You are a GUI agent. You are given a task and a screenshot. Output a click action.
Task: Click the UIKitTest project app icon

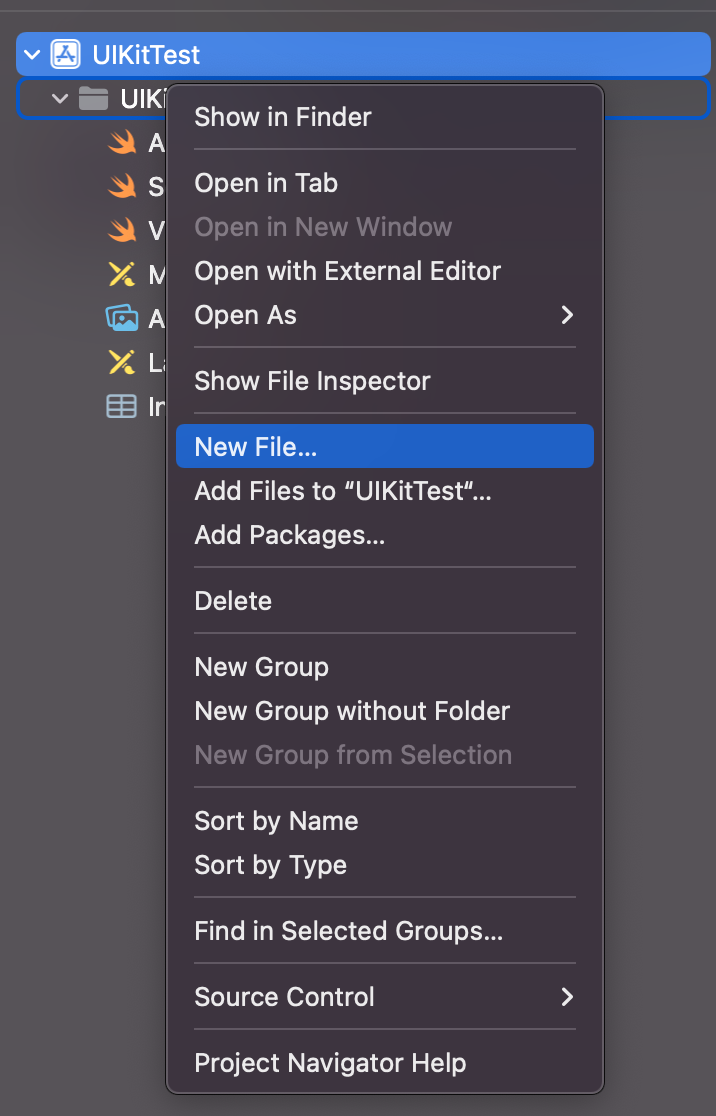65,55
